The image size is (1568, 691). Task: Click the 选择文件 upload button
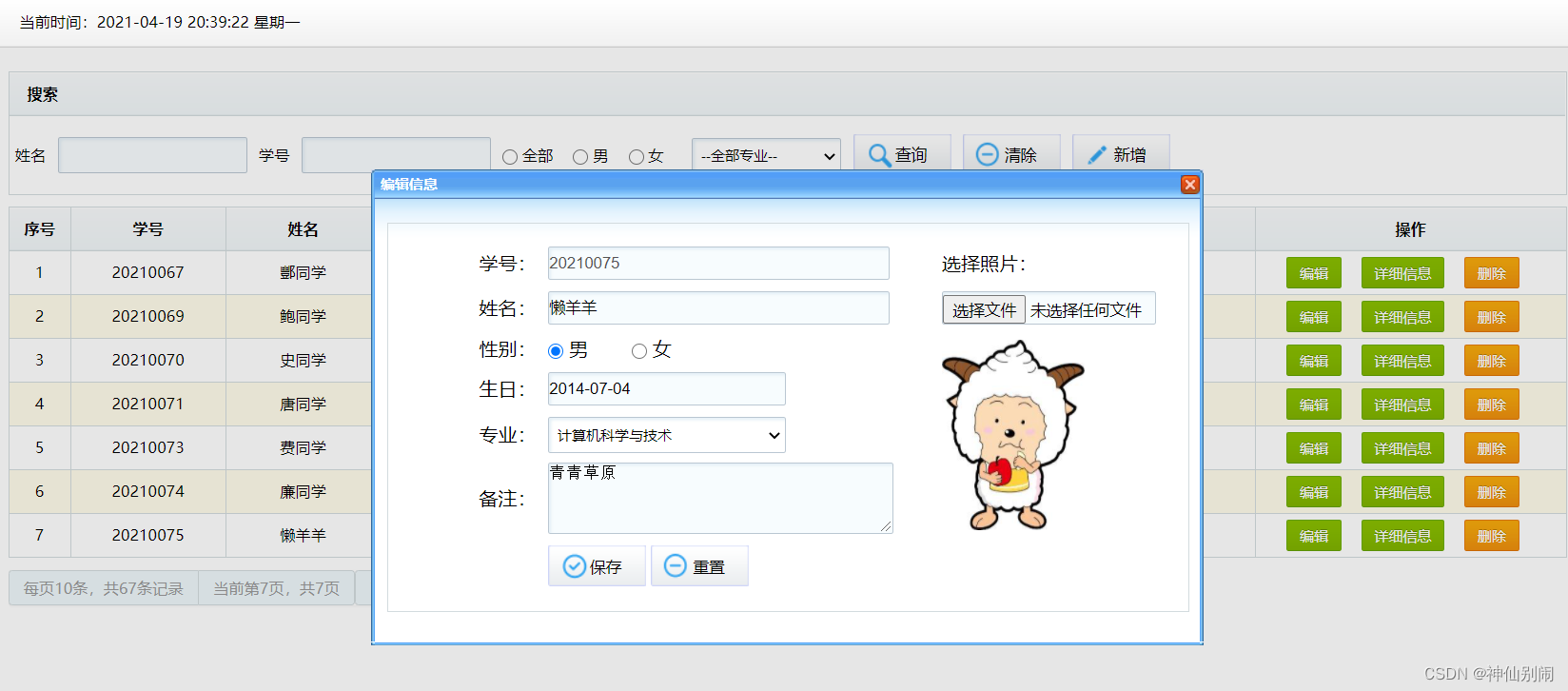(984, 309)
